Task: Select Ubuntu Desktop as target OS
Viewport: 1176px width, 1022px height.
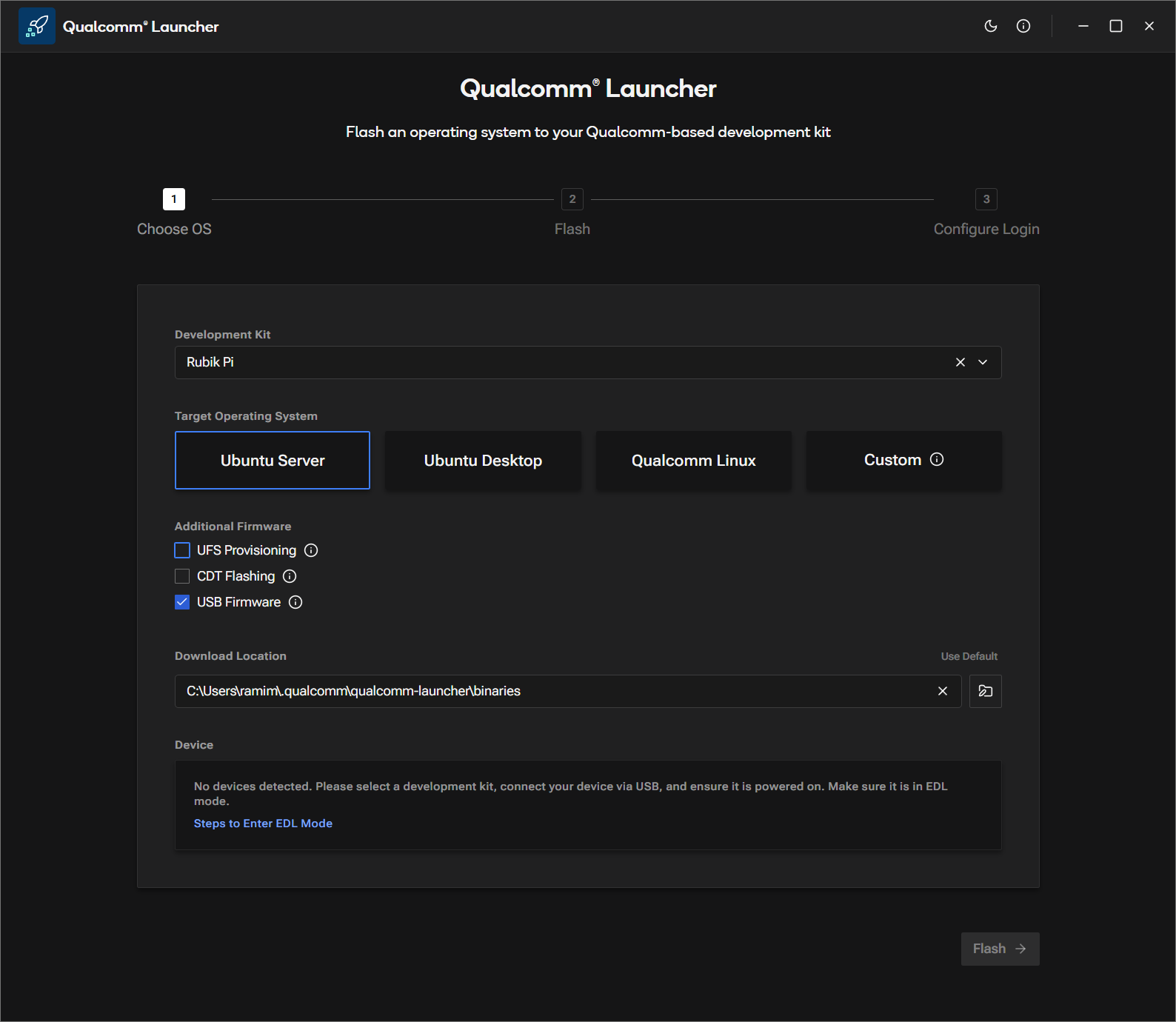Action: click(x=483, y=461)
